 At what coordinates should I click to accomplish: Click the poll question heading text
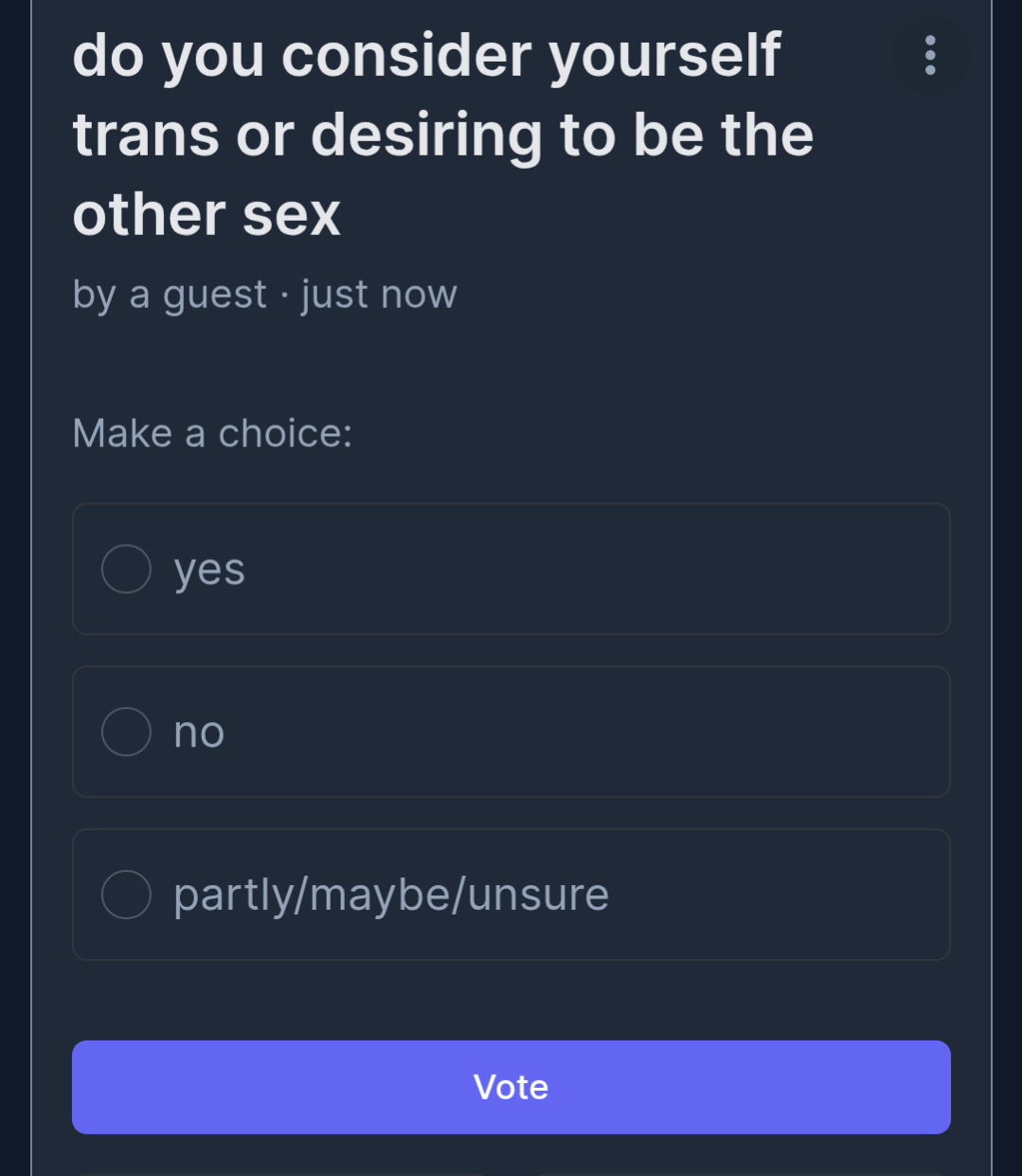click(x=443, y=134)
